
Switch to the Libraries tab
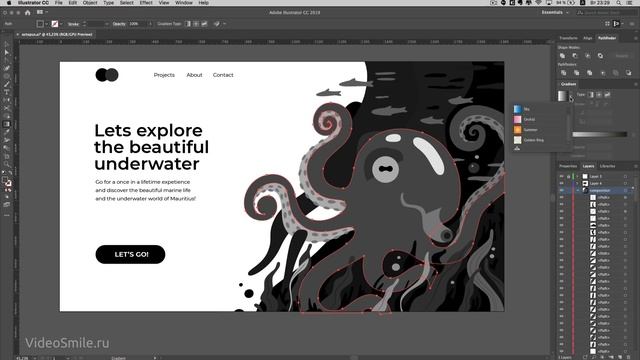pyautogui.click(x=607, y=166)
